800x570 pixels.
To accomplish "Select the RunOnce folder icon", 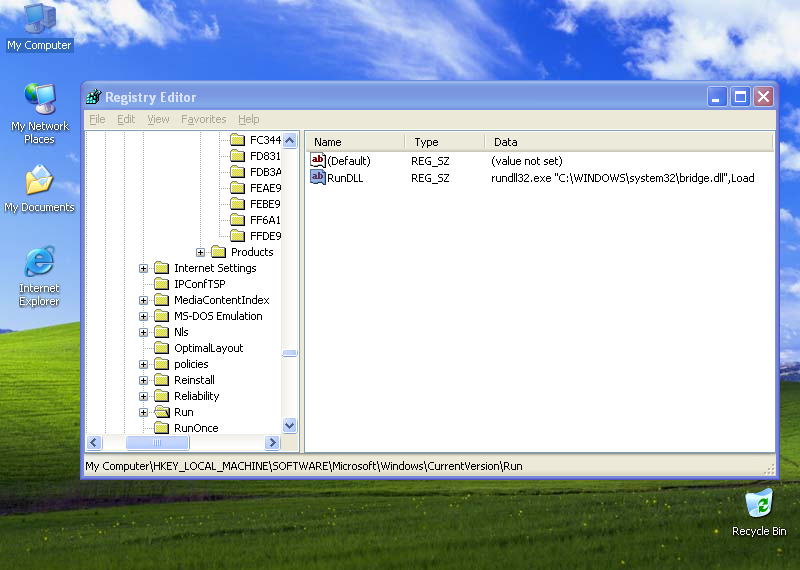I will pyautogui.click(x=162, y=428).
